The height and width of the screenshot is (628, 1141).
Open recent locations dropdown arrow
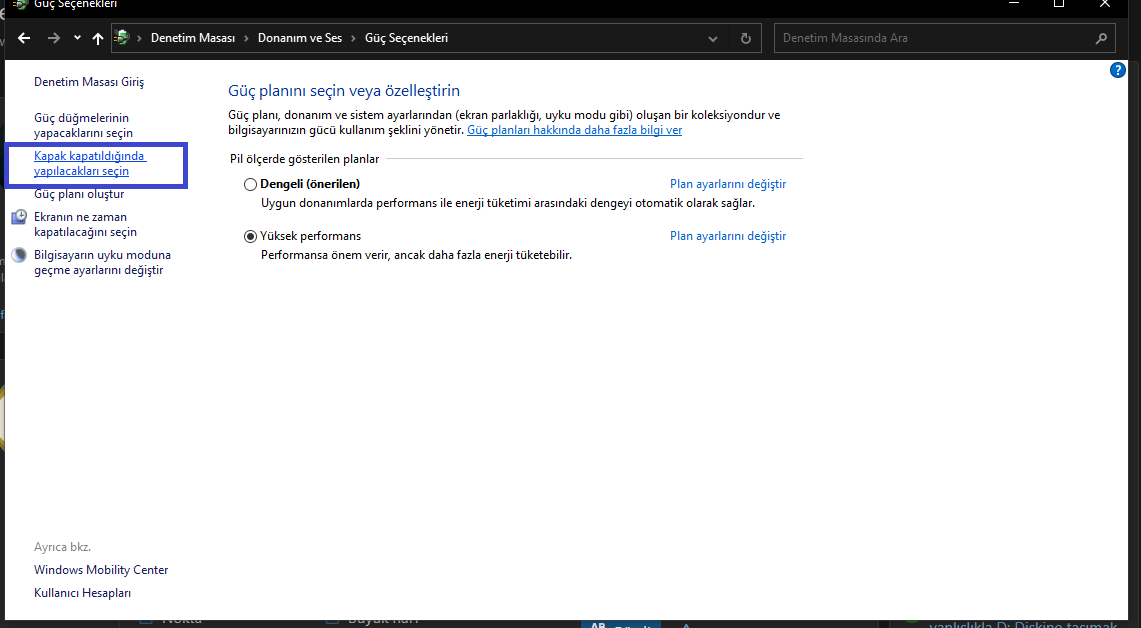[x=77, y=38]
